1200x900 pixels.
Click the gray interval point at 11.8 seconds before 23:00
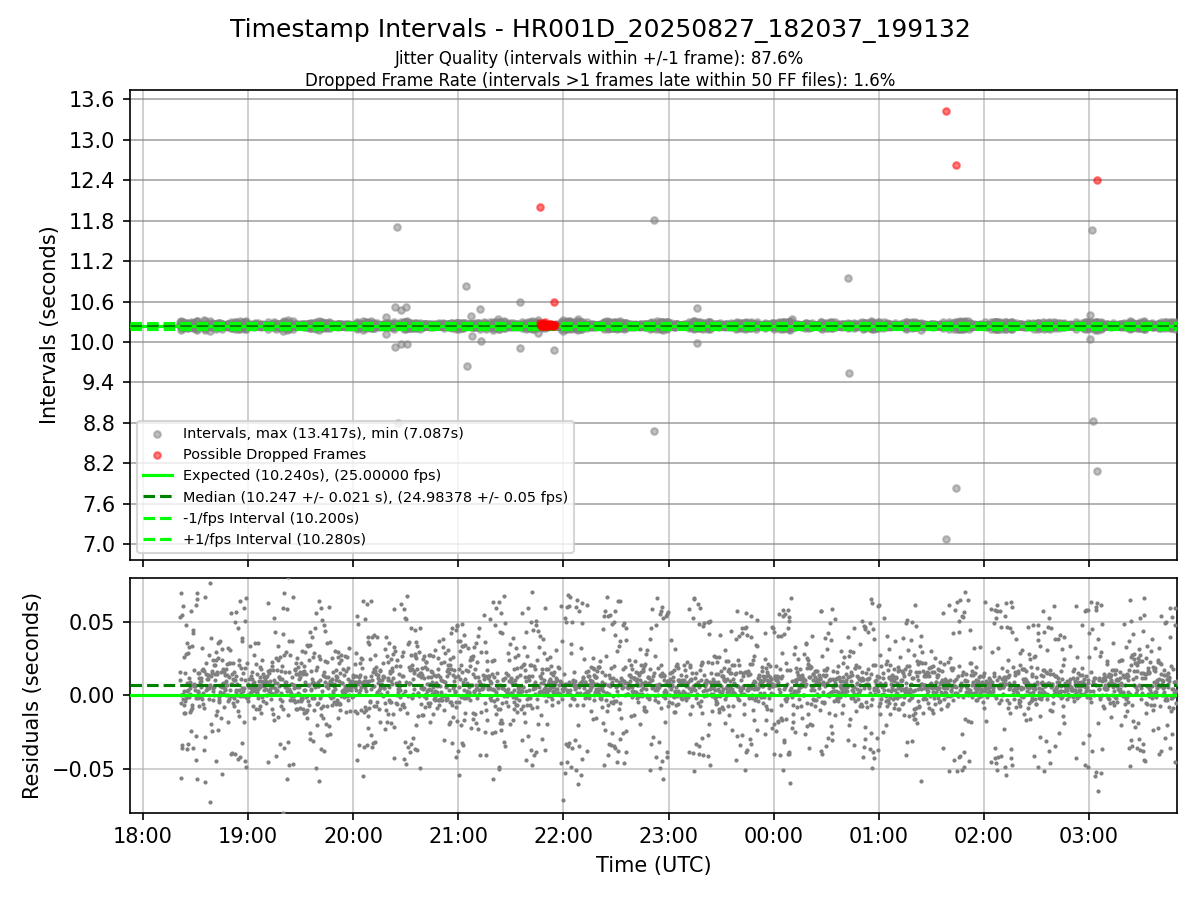tap(654, 220)
